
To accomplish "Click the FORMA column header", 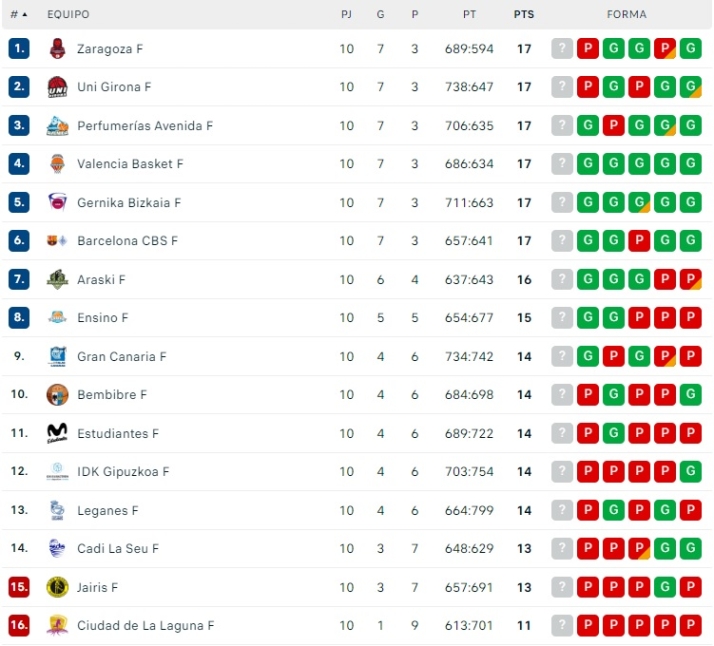I will pos(626,15).
